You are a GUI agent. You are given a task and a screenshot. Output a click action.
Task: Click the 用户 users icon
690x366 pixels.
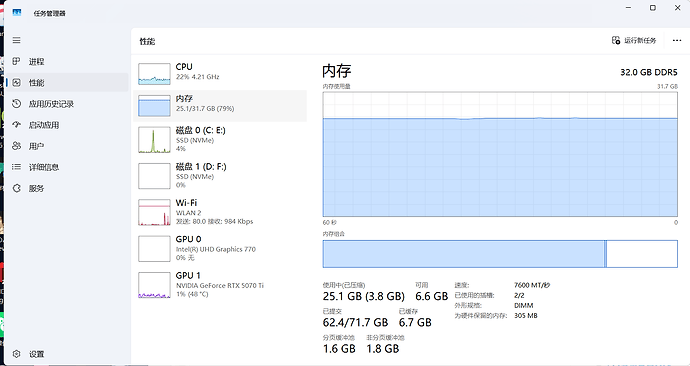pyautogui.click(x=16, y=146)
